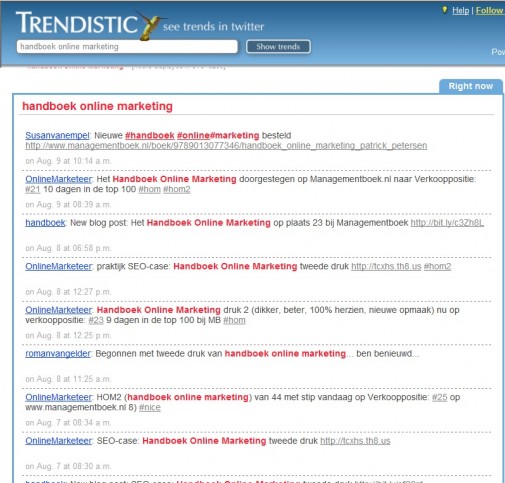Click timestamp 'on Aug. 9 at 10:14 a.m.'
Image resolution: width=505 pixels, height=483 pixels.
(68, 161)
